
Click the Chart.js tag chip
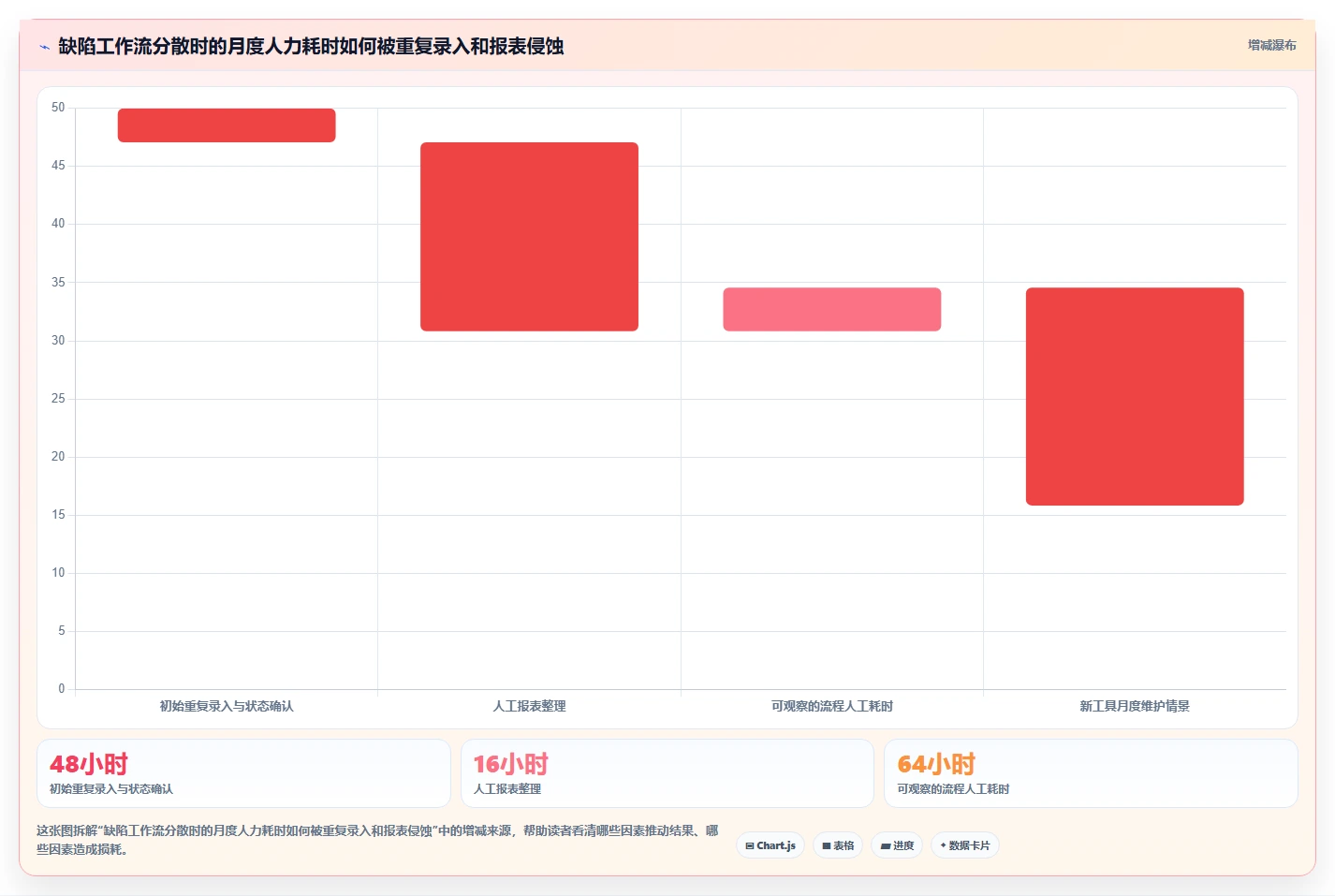(x=770, y=845)
